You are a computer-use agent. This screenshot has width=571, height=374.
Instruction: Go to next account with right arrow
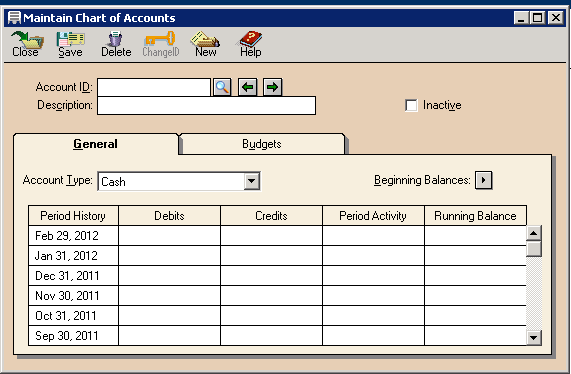(272, 87)
